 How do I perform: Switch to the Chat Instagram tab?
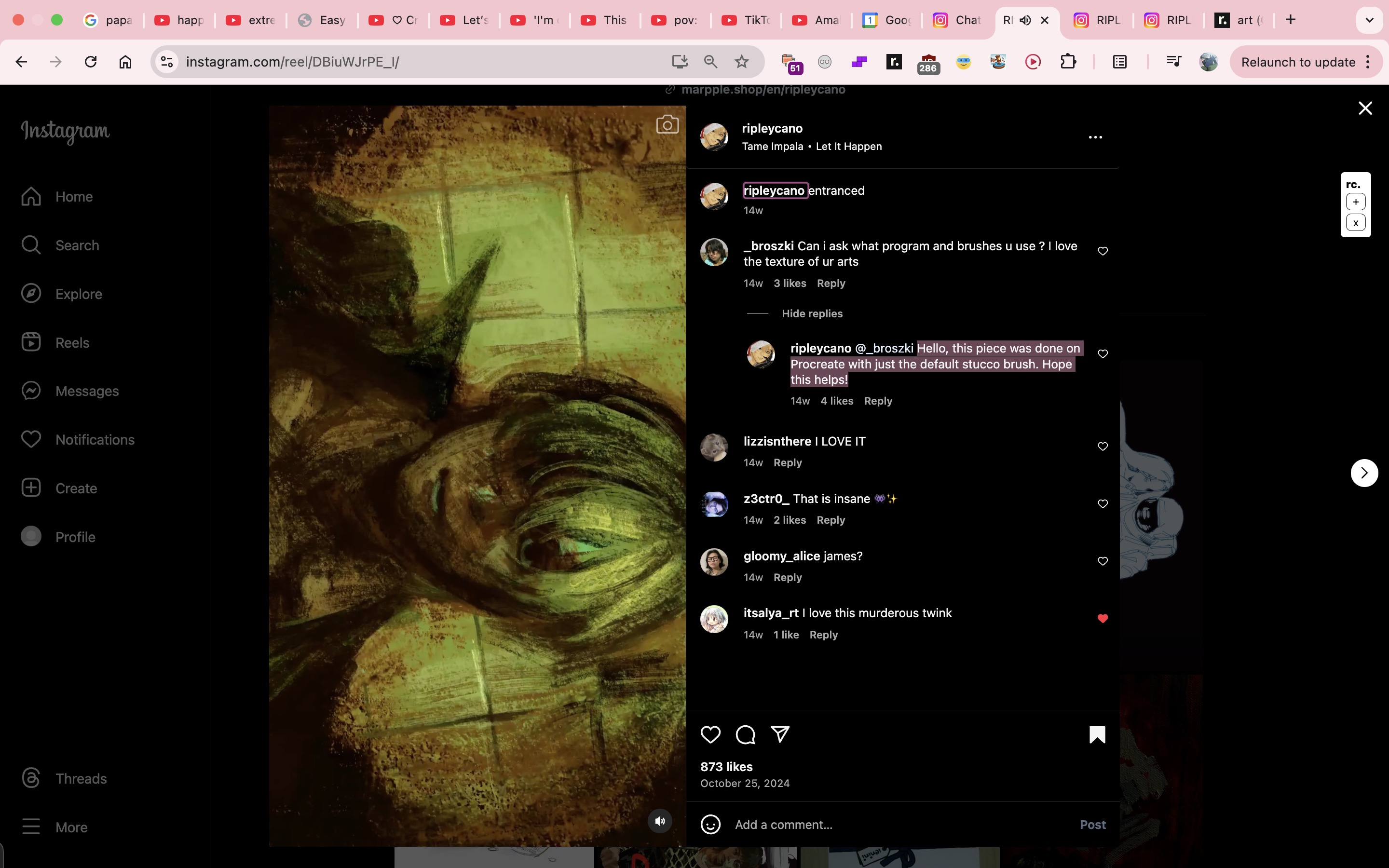(x=957, y=20)
